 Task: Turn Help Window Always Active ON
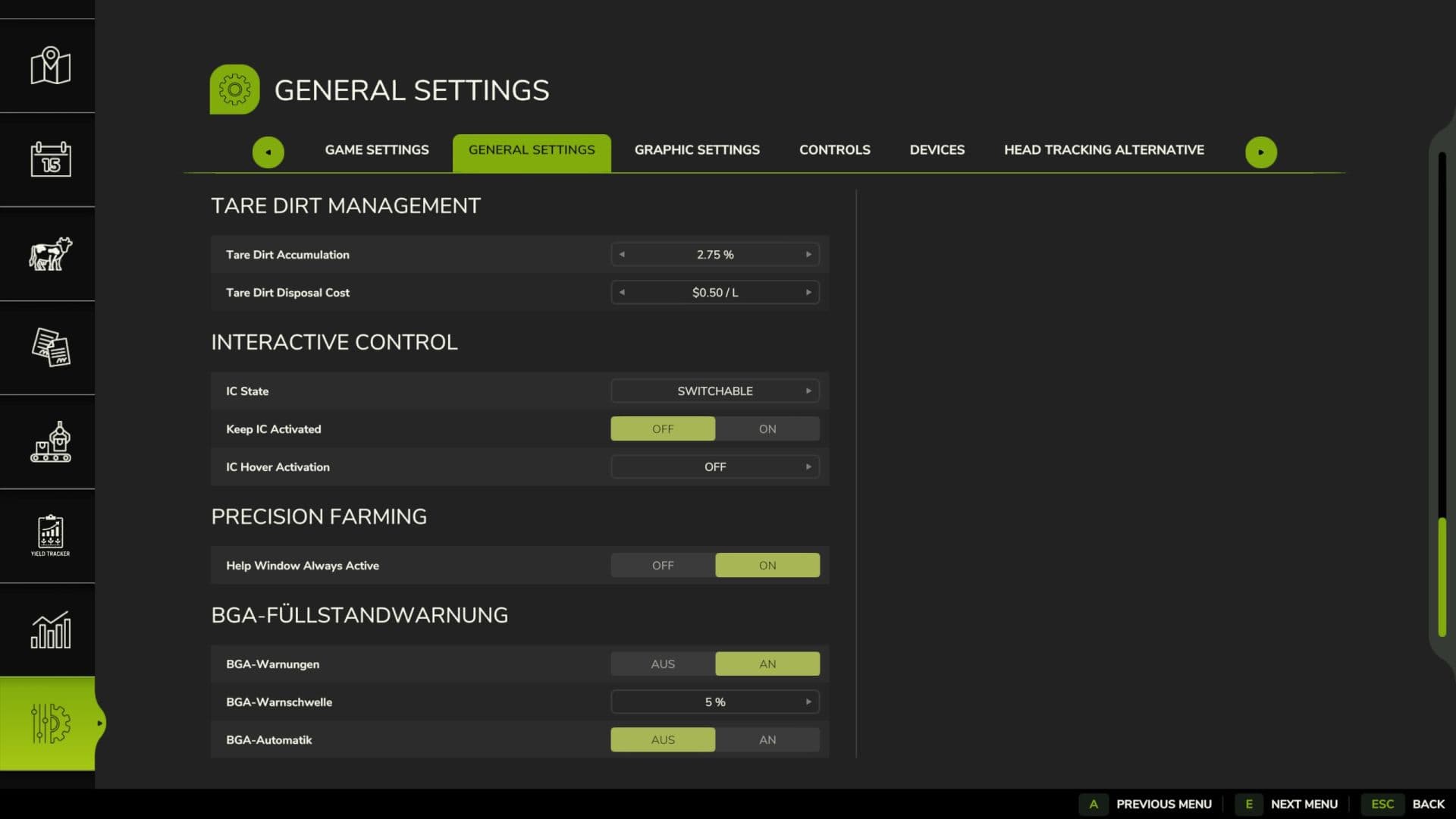(x=767, y=566)
